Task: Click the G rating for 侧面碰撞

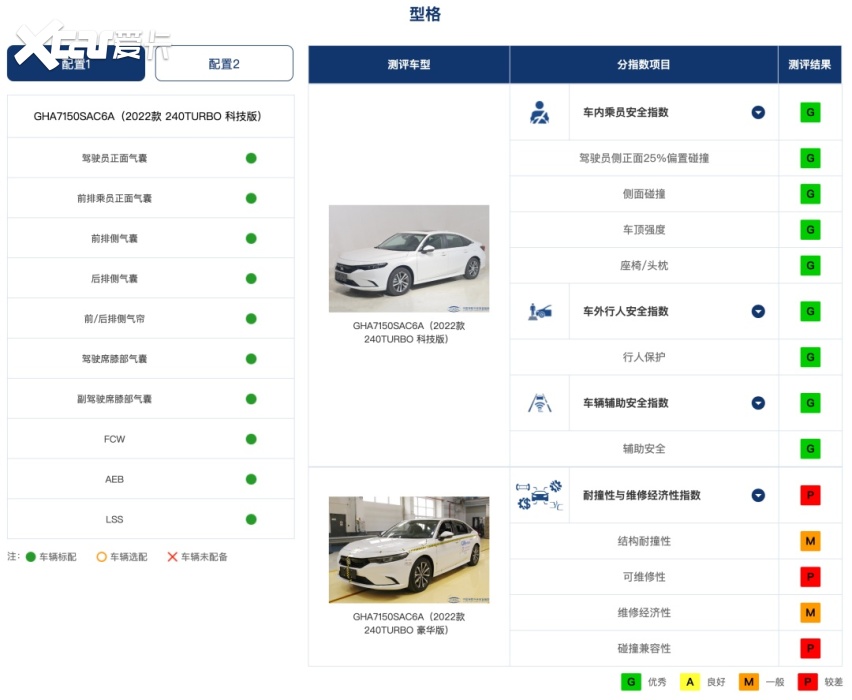Action: click(810, 194)
